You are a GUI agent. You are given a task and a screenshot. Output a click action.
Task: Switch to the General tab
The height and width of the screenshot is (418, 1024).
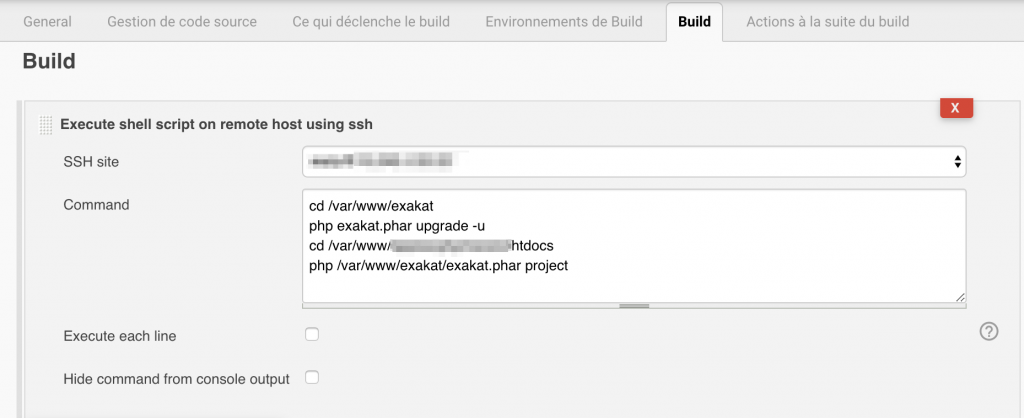pyautogui.click(x=47, y=22)
